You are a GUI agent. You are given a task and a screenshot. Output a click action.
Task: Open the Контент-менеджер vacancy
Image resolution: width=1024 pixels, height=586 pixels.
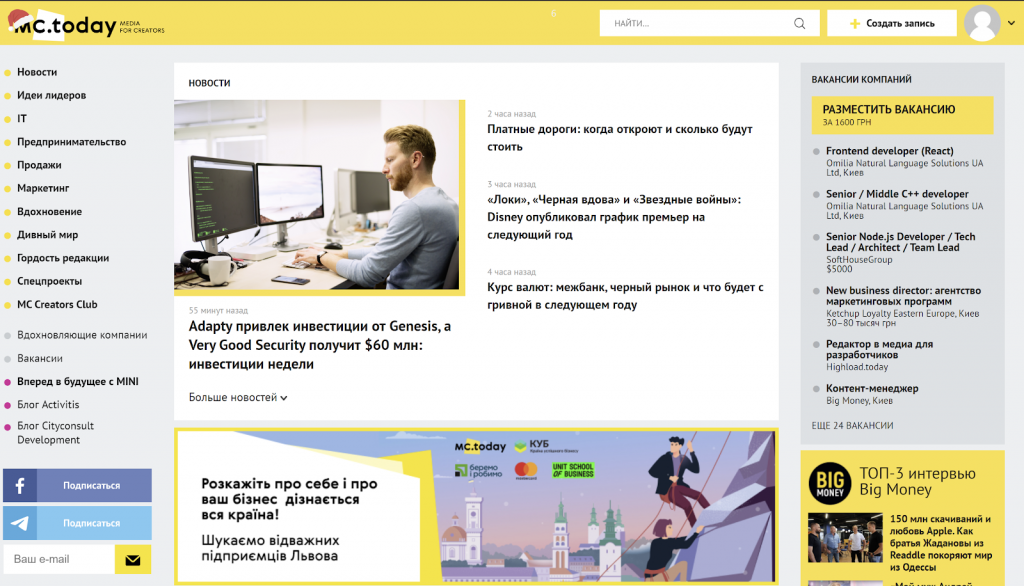pos(872,389)
